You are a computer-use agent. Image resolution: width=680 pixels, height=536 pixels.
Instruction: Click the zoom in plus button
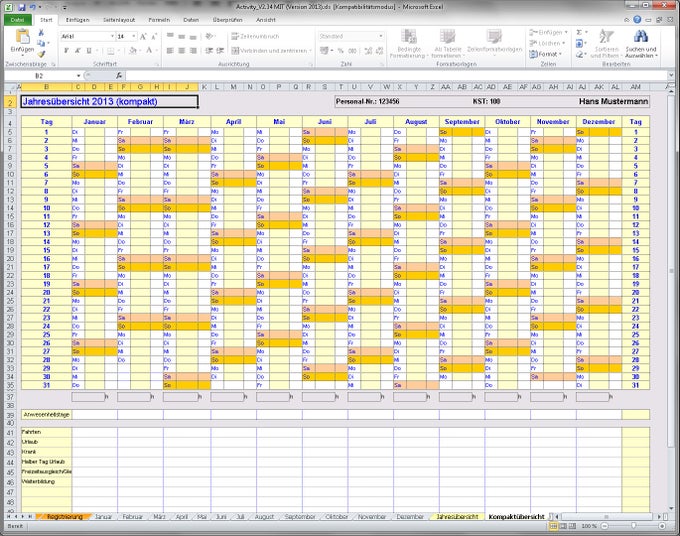(662, 526)
